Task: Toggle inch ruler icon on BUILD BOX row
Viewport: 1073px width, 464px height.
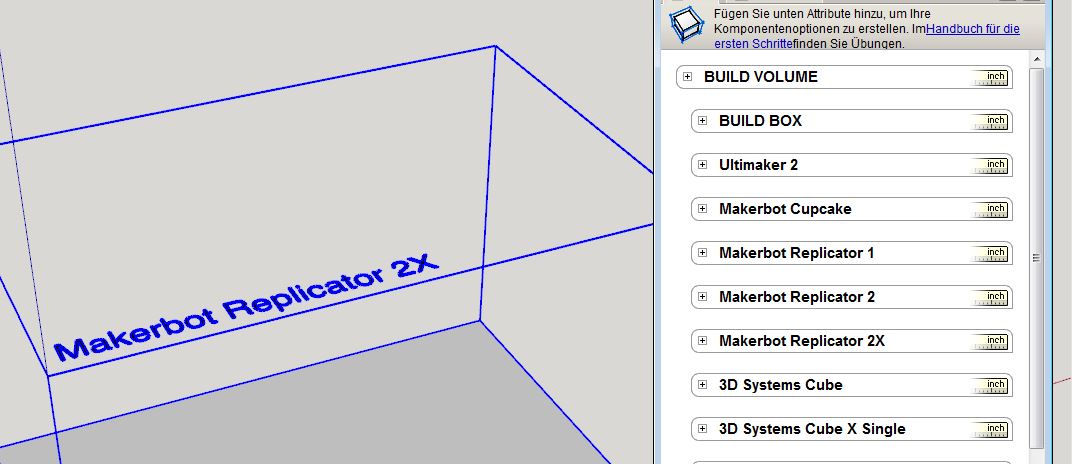Action: [992, 122]
